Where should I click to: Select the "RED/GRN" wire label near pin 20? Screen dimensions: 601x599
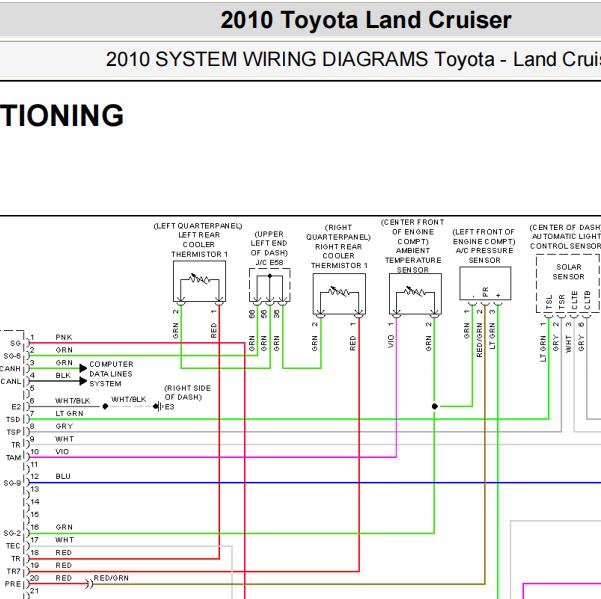pos(111,578)
